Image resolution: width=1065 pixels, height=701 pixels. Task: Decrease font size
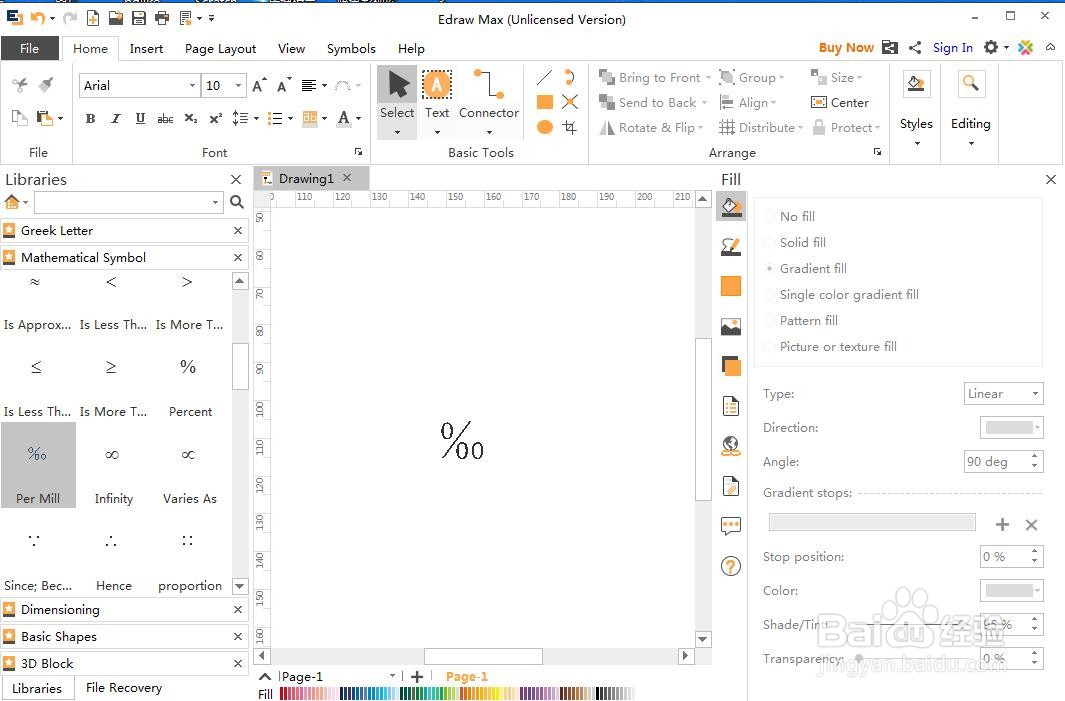(284, 85)
